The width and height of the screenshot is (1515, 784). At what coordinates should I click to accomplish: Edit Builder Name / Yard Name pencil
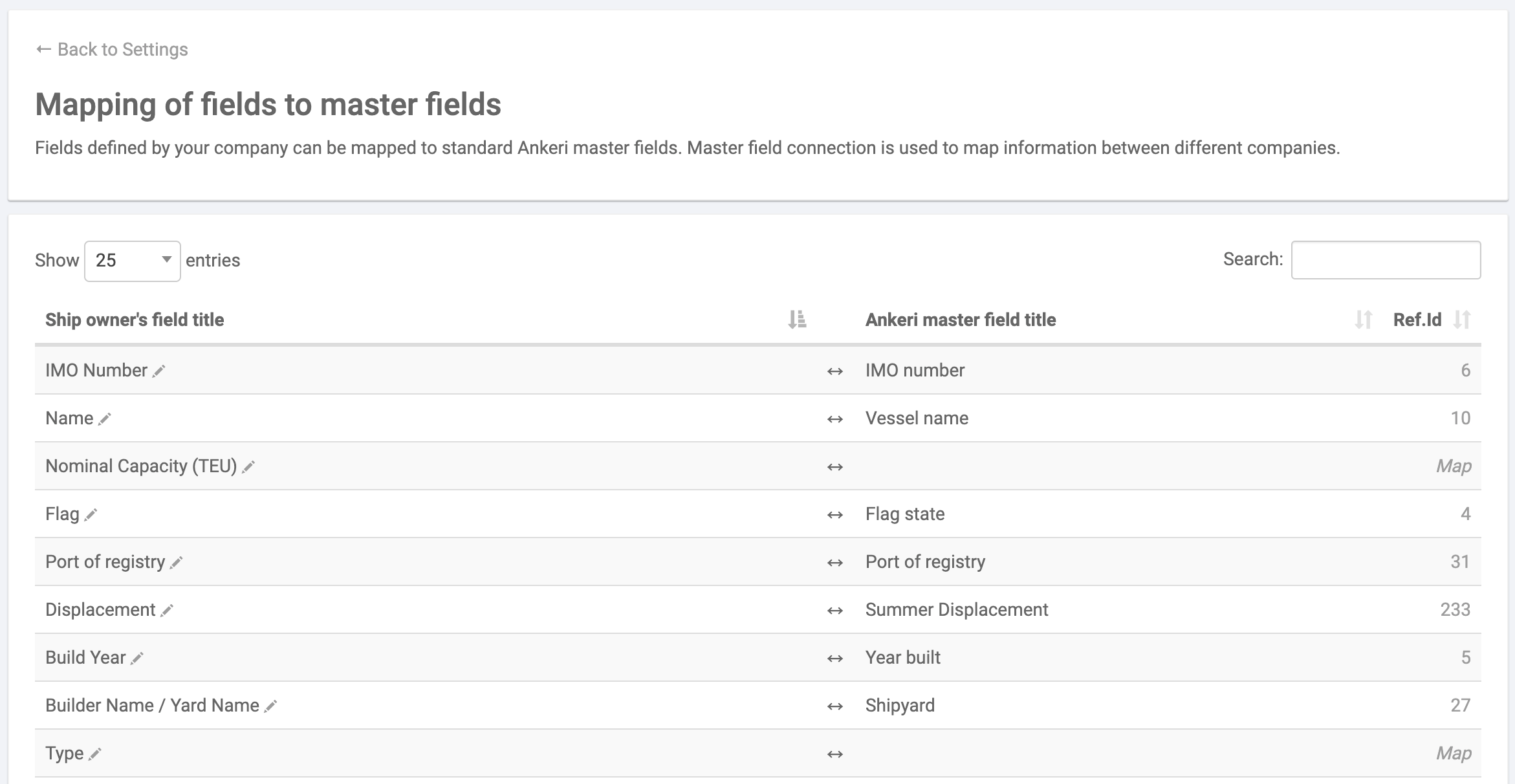tap(270, 706)
